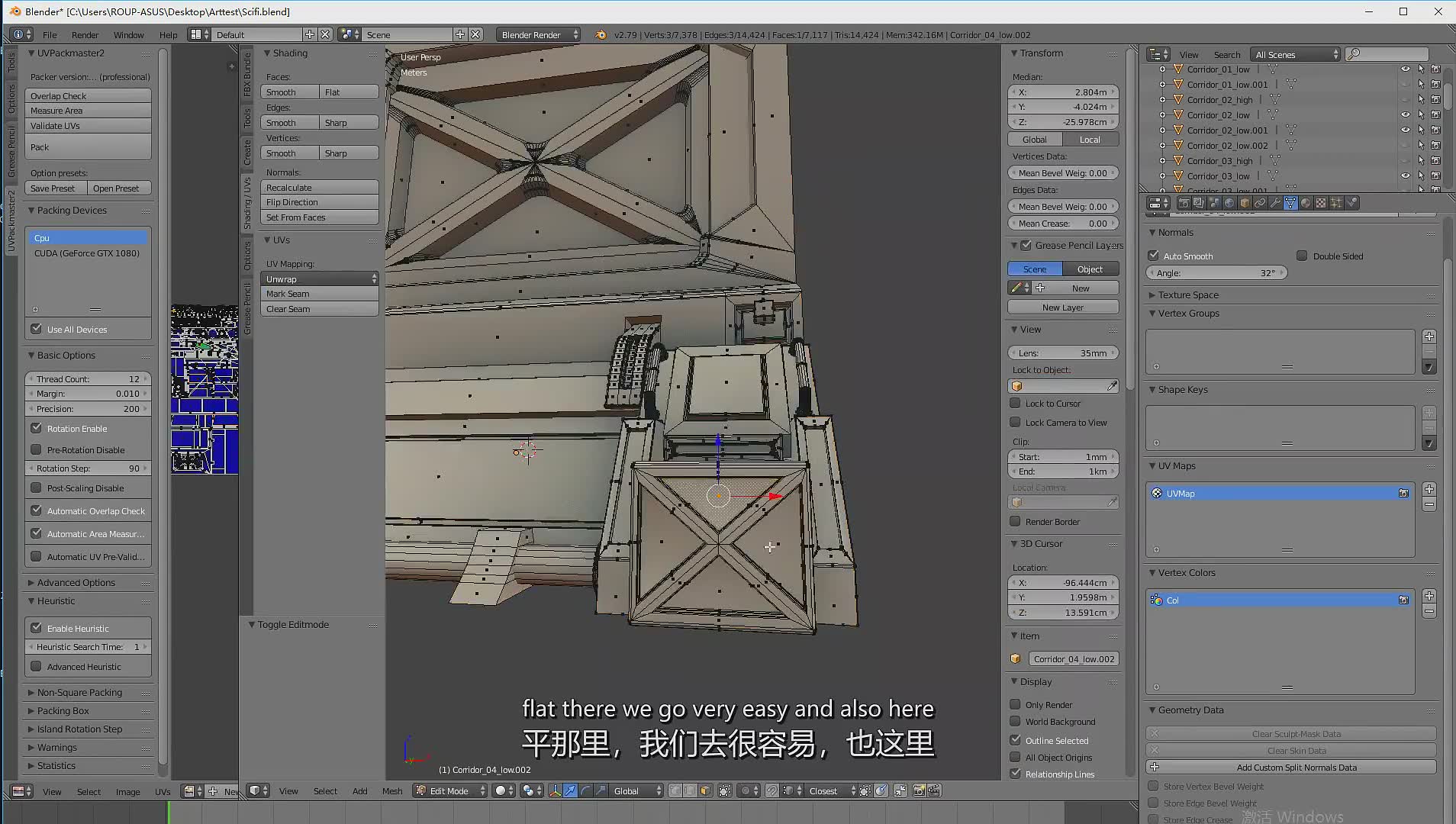The height and width of the screenshot is (824, 1456).
Task: Open the Scene properties tab icon
Action: point(1214,203)
